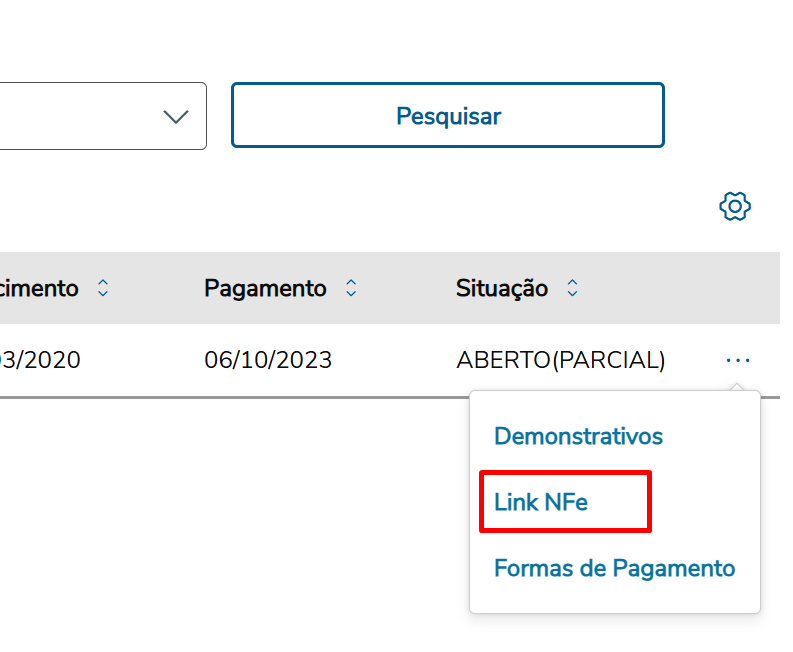
Task: Click inside the combo box field
Action: point(80,116)
